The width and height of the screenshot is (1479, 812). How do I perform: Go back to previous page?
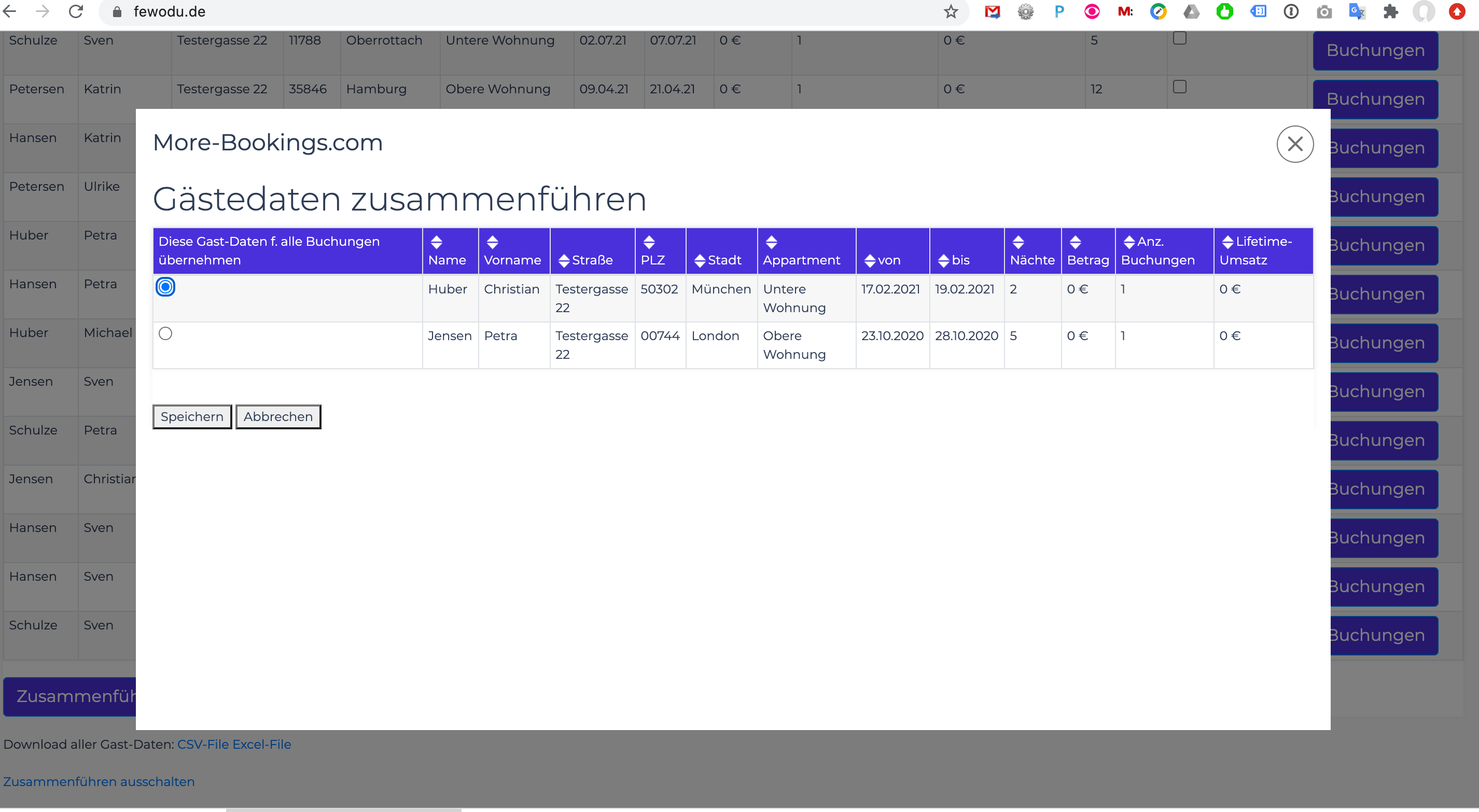point(10,11)
